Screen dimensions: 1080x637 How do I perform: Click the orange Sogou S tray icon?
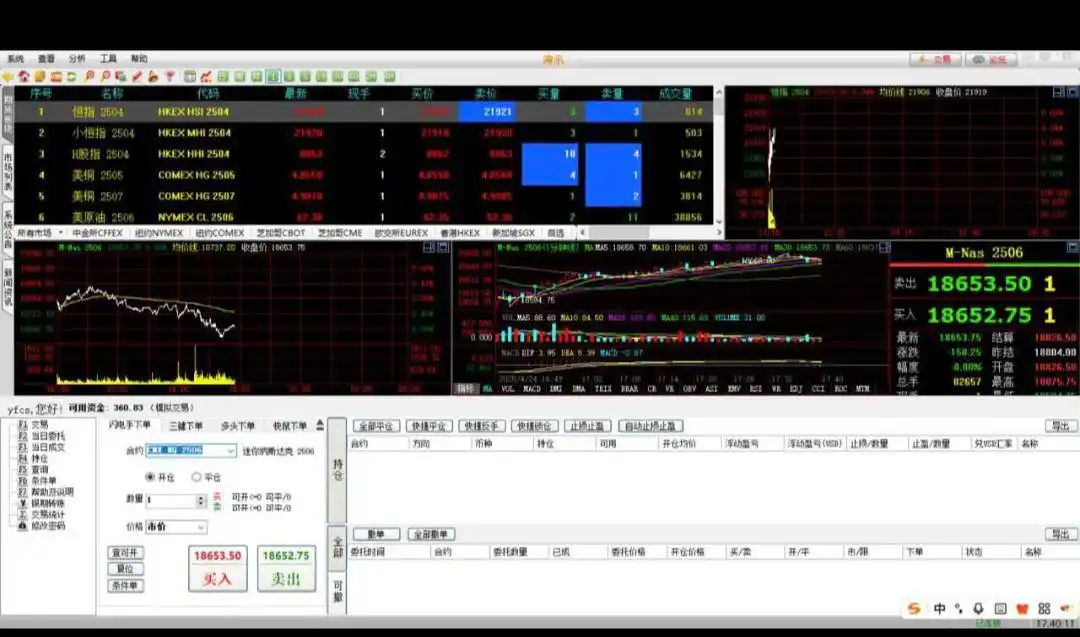[x=914, y=608]
